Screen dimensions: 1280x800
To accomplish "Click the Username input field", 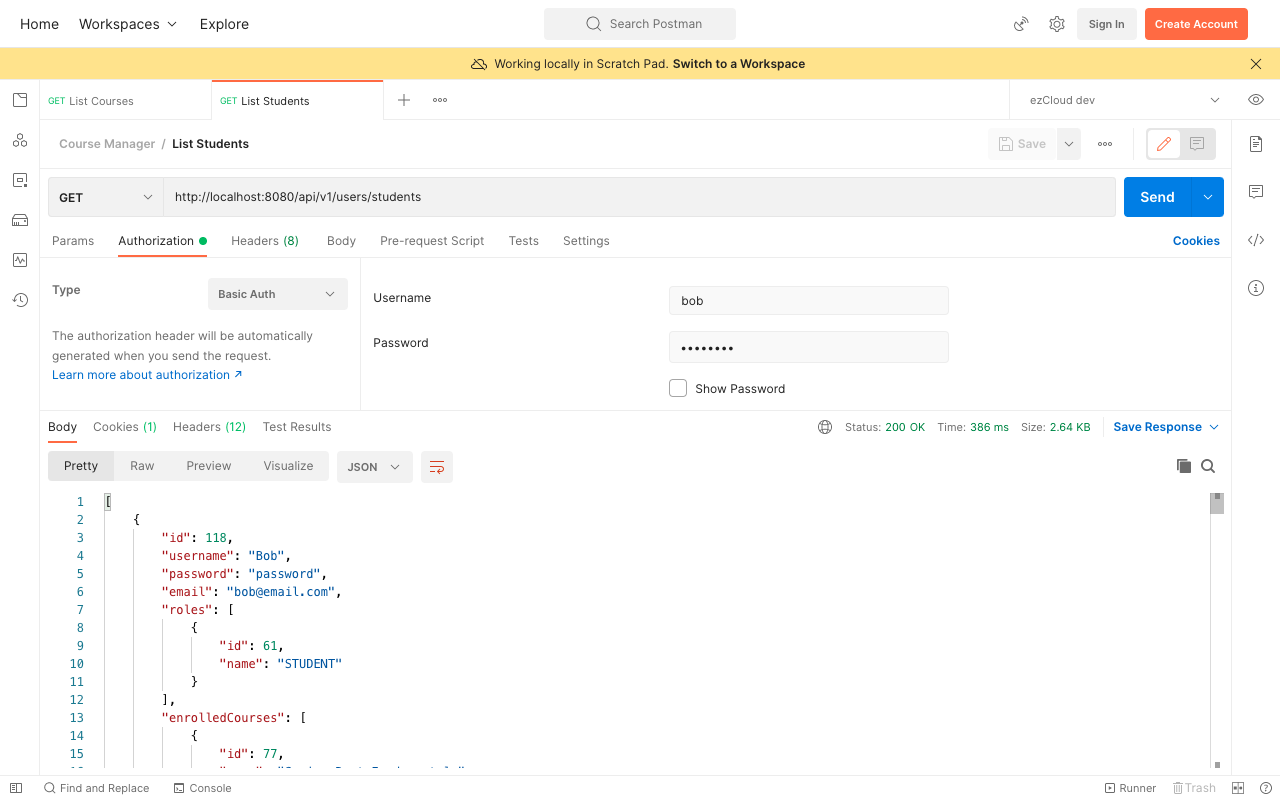I will pos(808,300).
